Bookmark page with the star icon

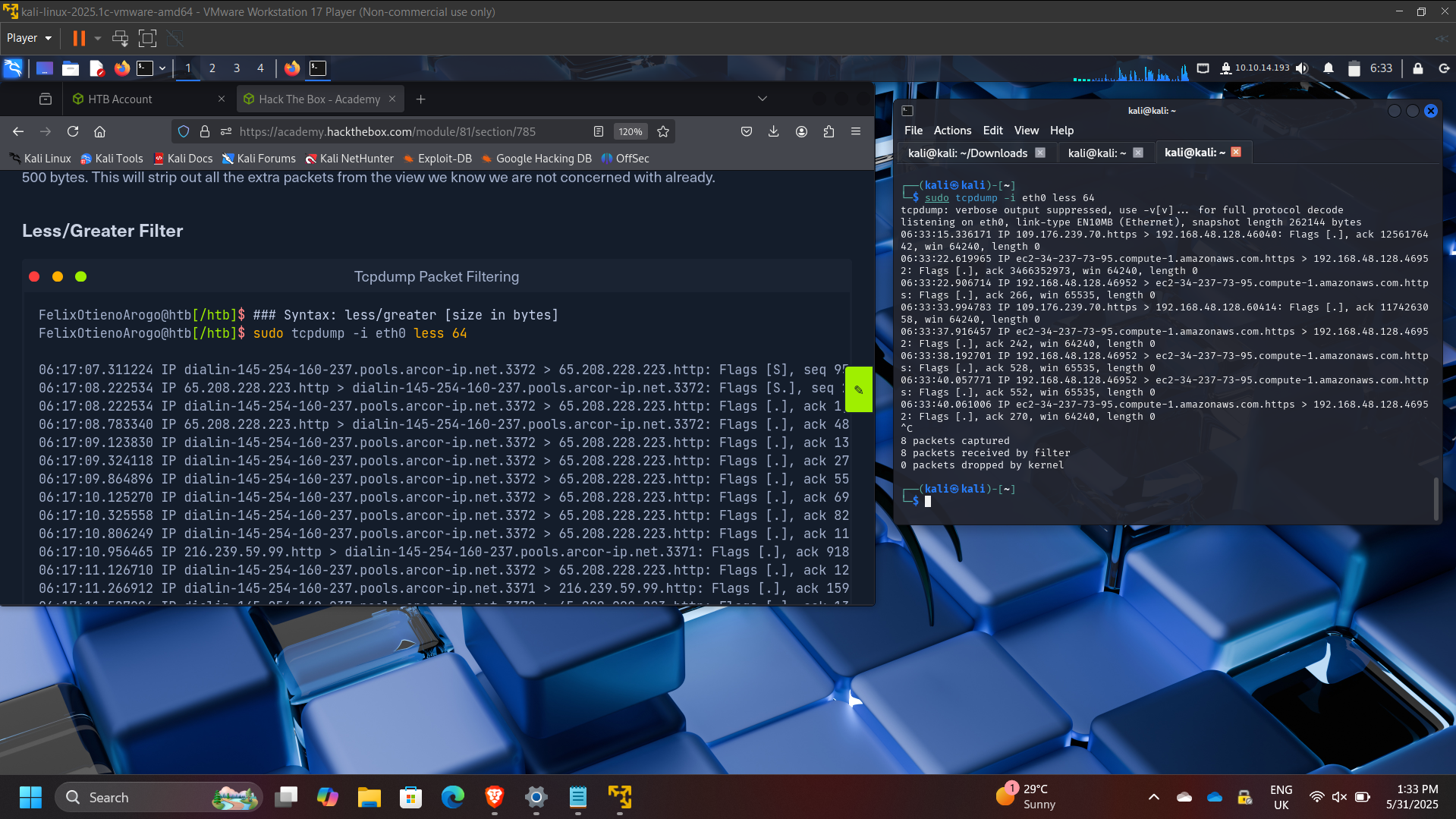pos(663,131)
